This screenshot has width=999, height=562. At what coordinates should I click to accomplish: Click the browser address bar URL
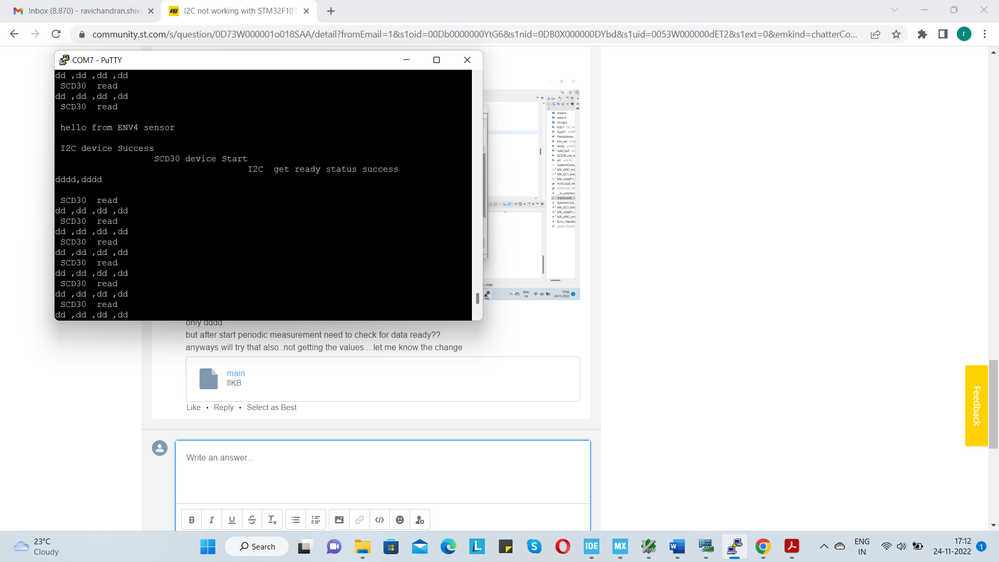[474, 34]
